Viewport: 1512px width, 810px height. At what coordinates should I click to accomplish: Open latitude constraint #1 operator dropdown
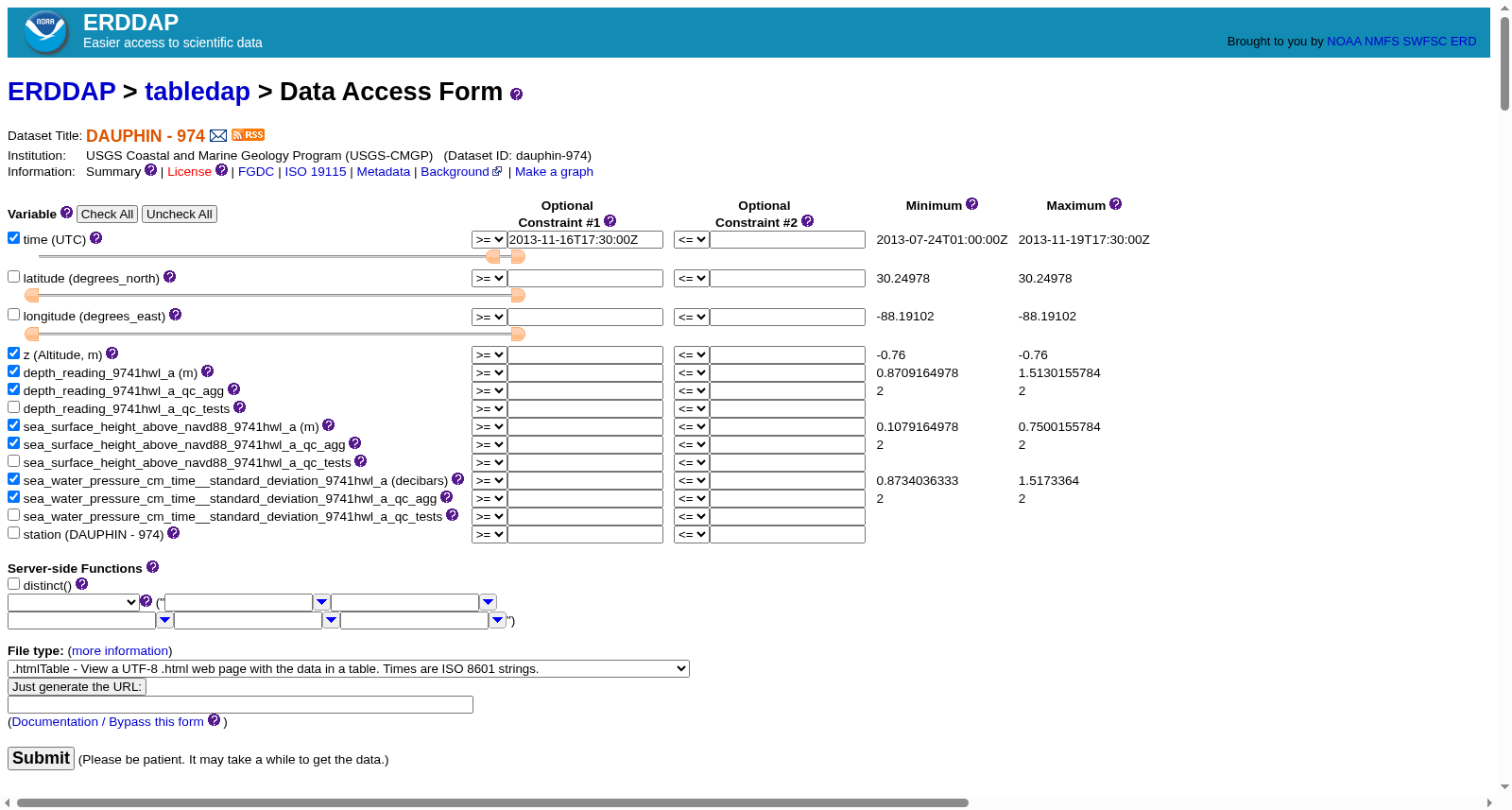tap(490, 279)
